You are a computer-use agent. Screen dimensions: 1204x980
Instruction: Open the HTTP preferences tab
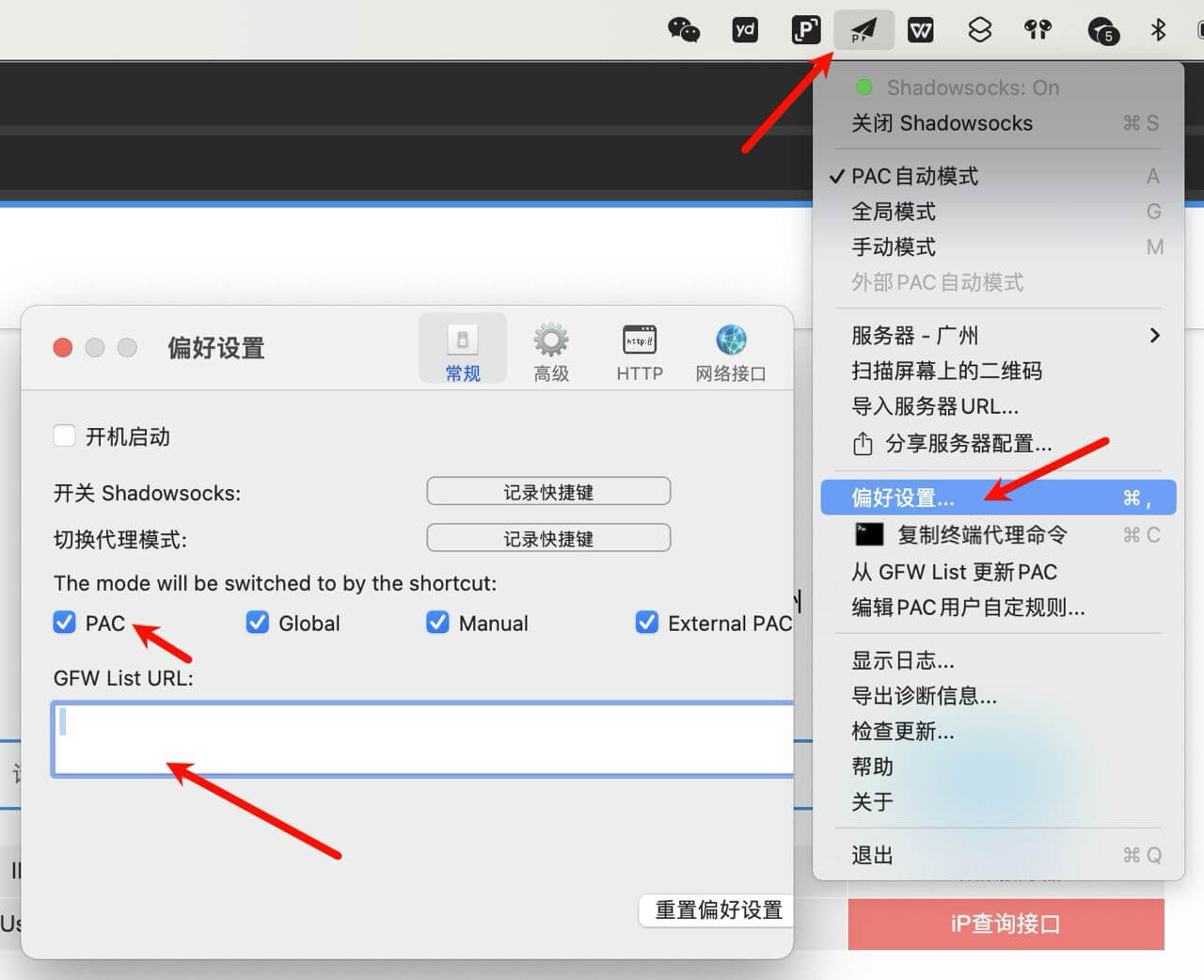coord(640,352)
